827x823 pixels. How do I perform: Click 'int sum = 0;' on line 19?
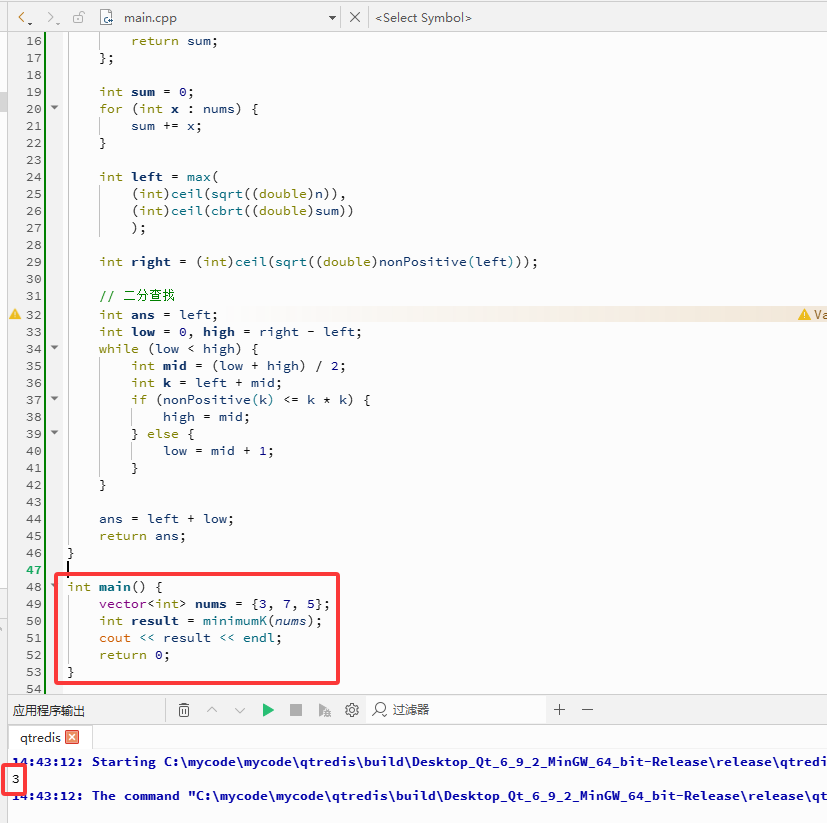147,92
